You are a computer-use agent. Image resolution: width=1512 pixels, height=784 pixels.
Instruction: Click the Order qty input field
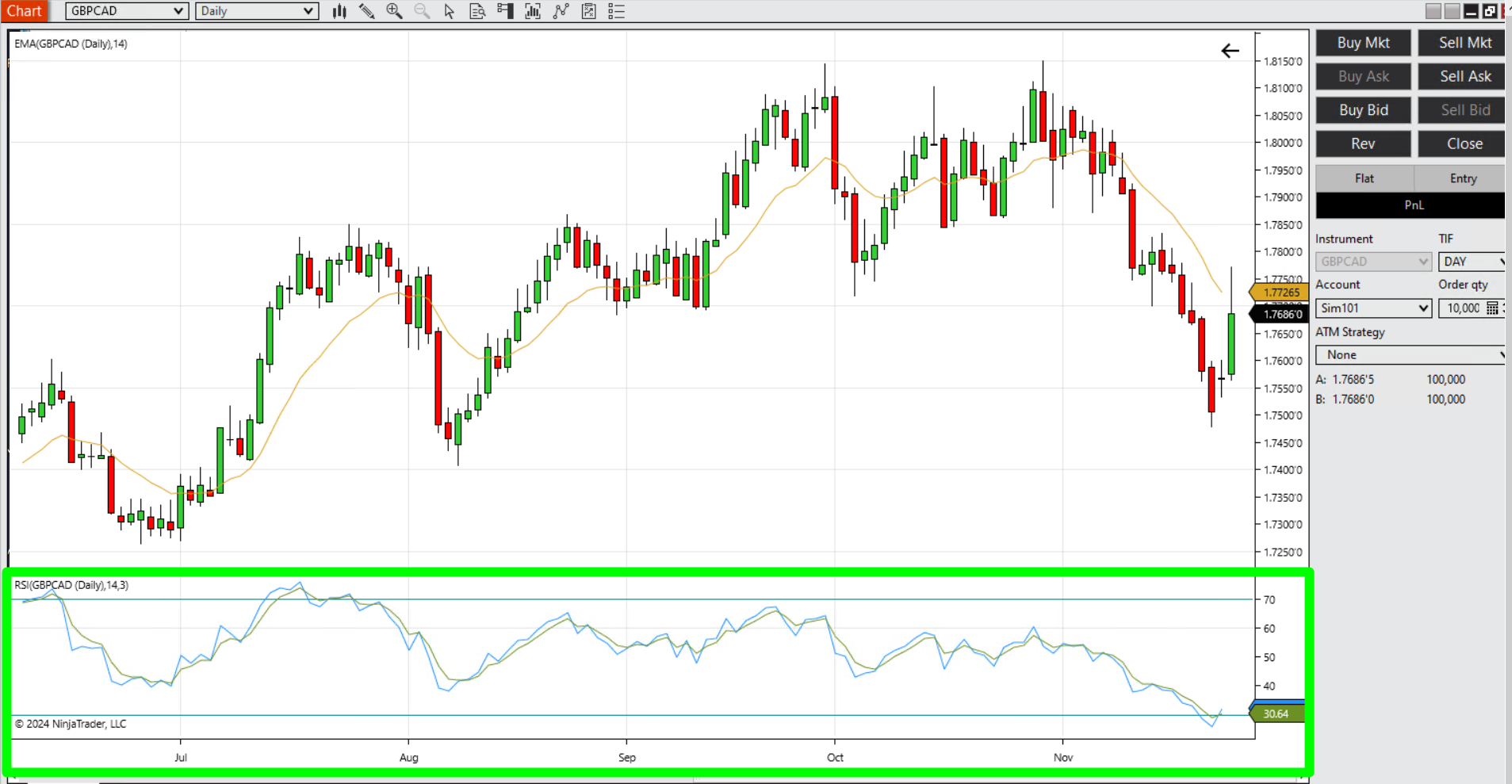click(1462, 308)
